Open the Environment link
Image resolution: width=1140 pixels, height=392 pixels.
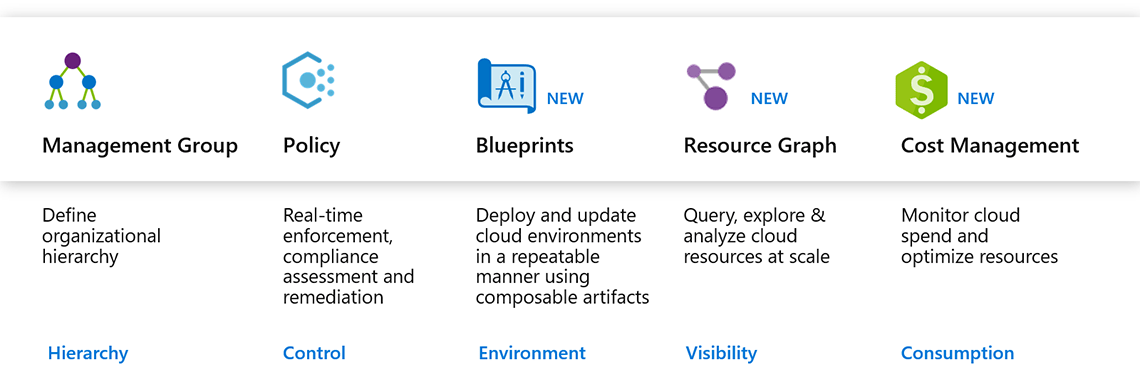point(532,353)
